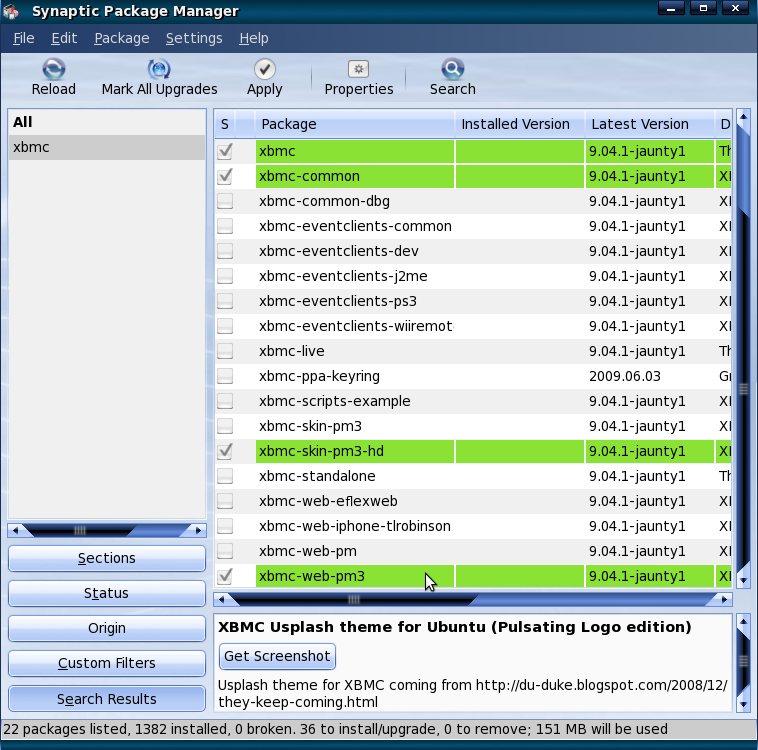Click description pane scrollbar down arrow
Viewport: 758px width, 750px height.
pos(743,705)
